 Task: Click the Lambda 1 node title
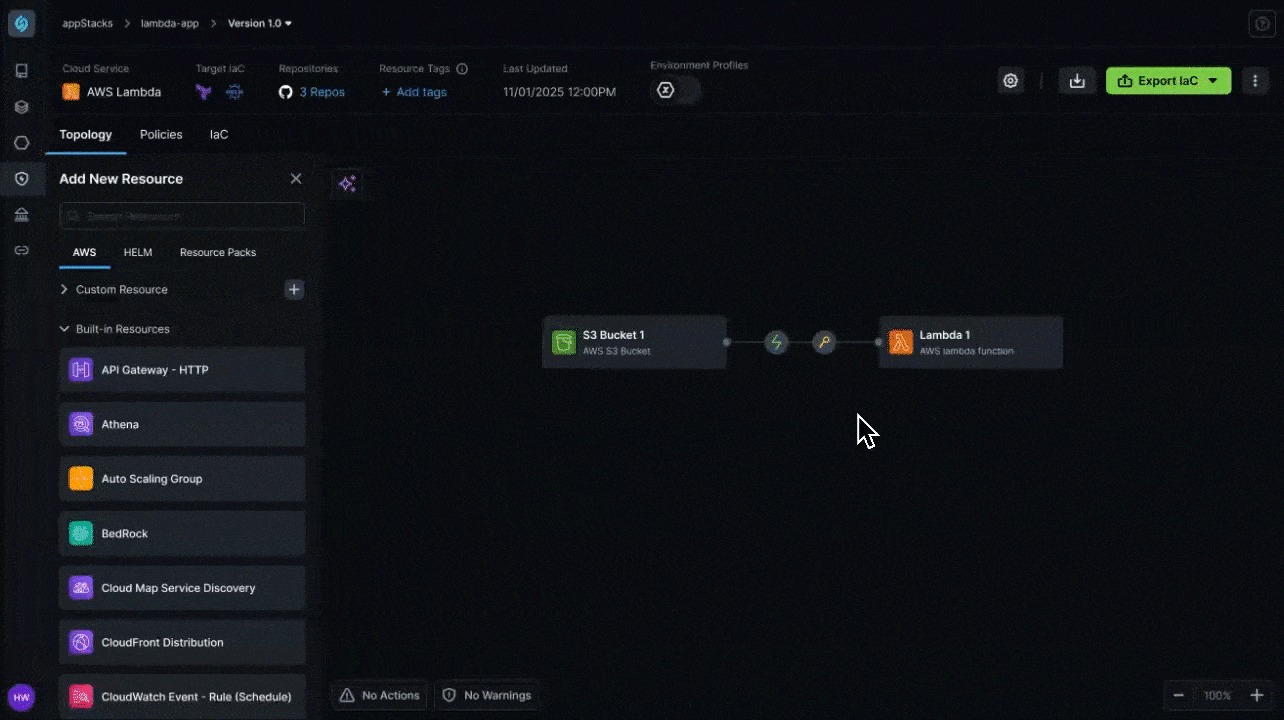pos(945,335)
